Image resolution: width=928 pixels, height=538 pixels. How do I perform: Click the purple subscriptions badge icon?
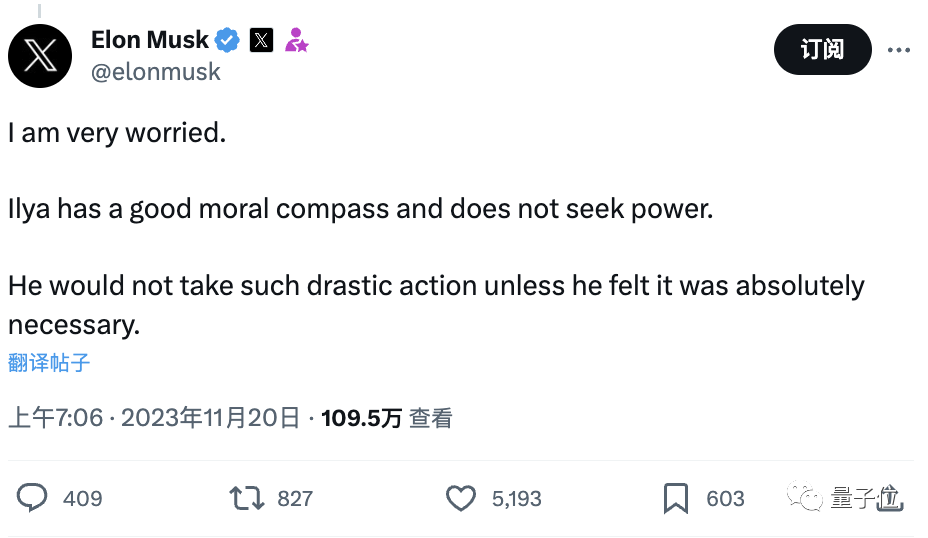coord(296,40)
